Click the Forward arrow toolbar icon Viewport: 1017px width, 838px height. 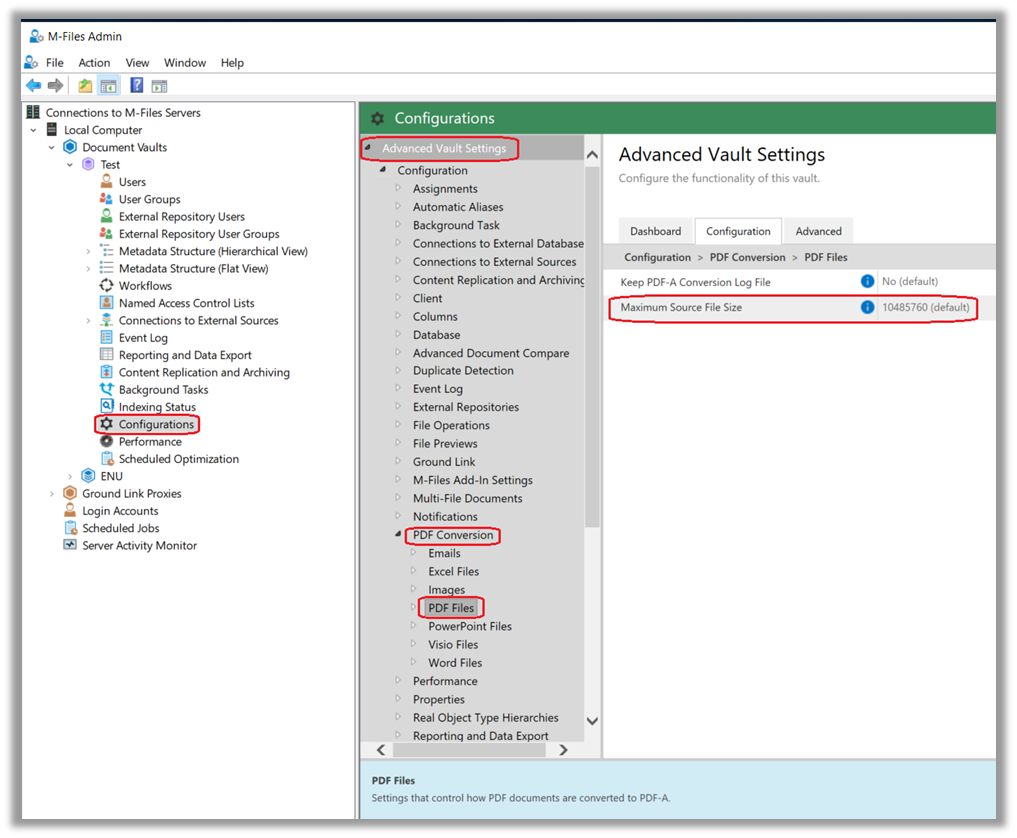[x=56, y=86]
